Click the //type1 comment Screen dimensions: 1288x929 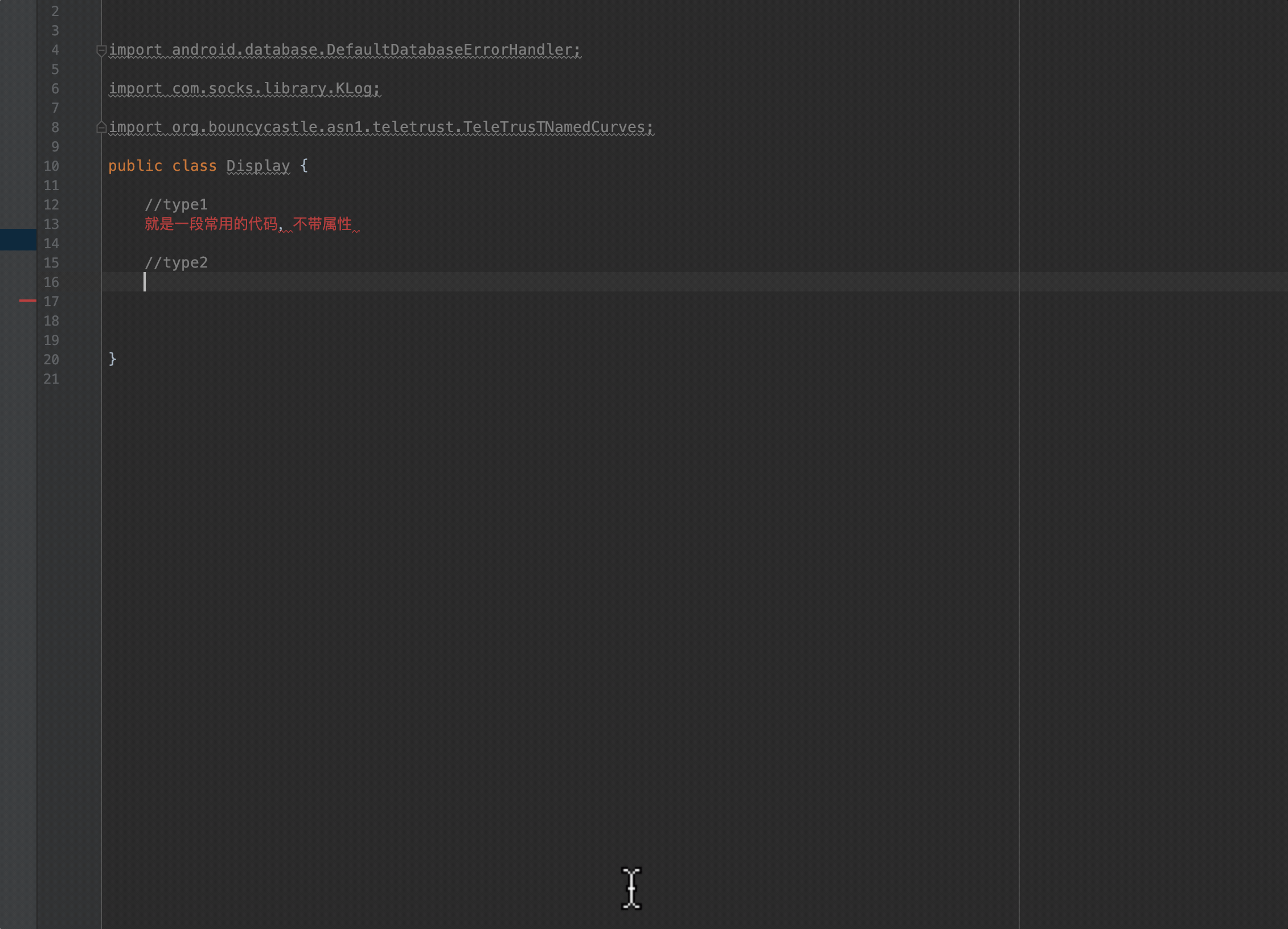pos(176,204)
